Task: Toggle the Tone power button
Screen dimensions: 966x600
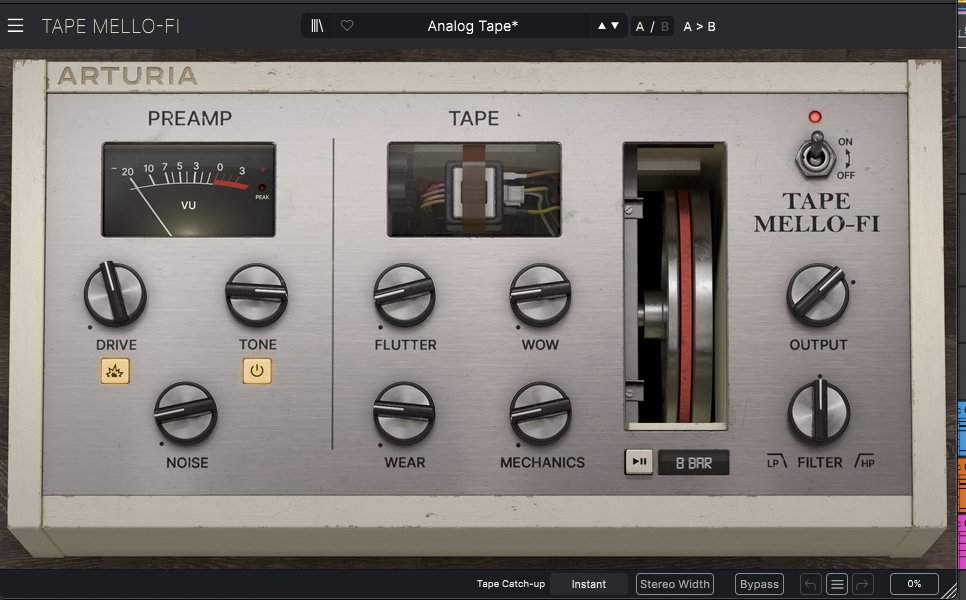Action: 256,370
